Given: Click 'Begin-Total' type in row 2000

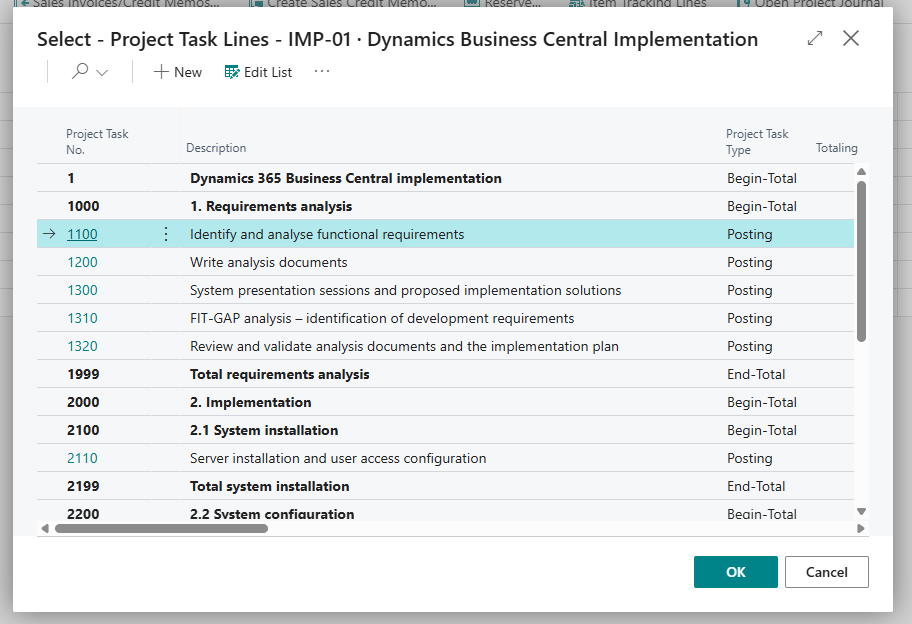Looking at the screenshot, I should click(762, 402).
